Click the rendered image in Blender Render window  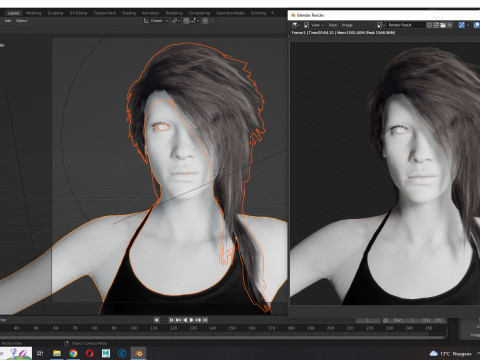pyautogui.click(x=385, y=173)
